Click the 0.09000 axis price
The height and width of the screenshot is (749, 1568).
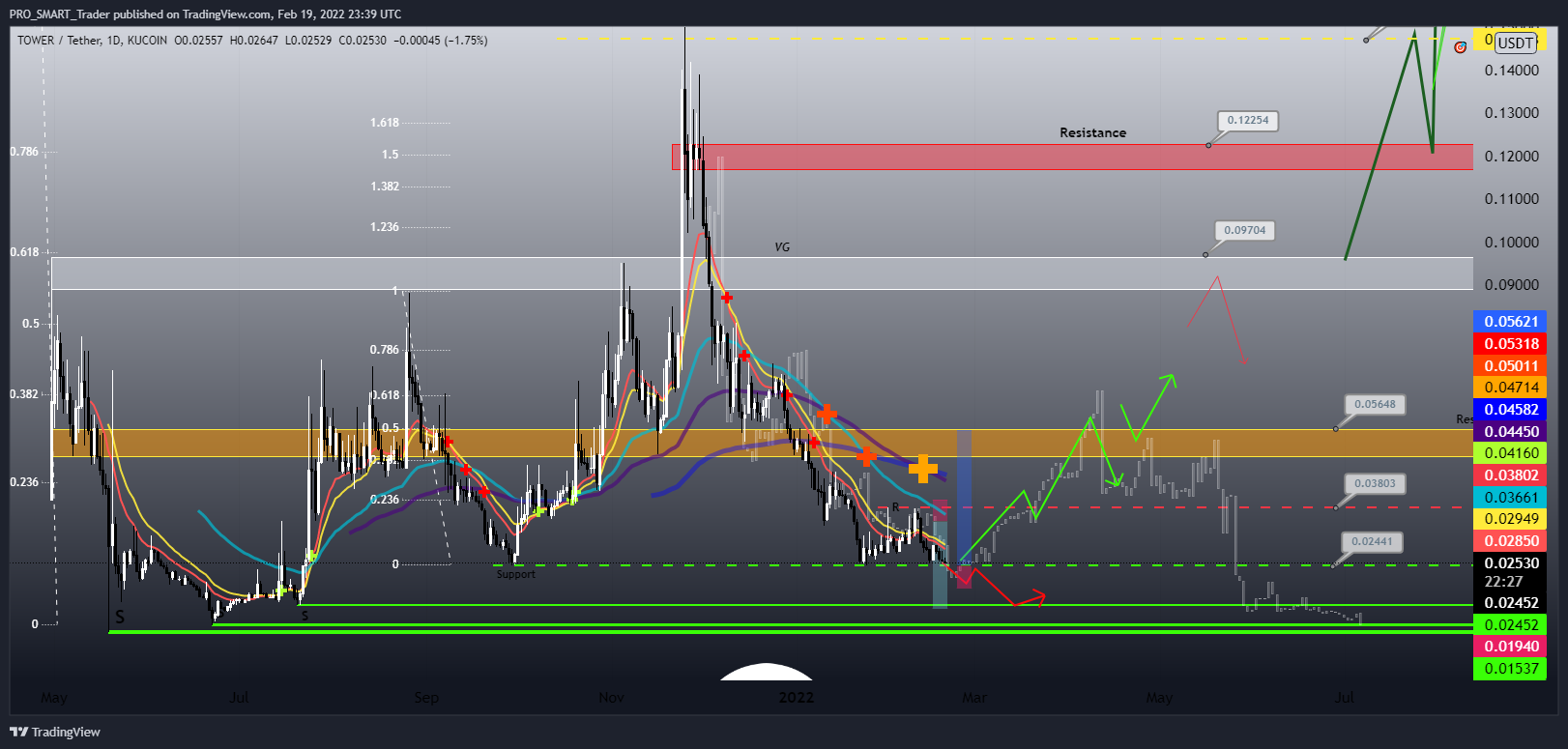click(1511, 285)
